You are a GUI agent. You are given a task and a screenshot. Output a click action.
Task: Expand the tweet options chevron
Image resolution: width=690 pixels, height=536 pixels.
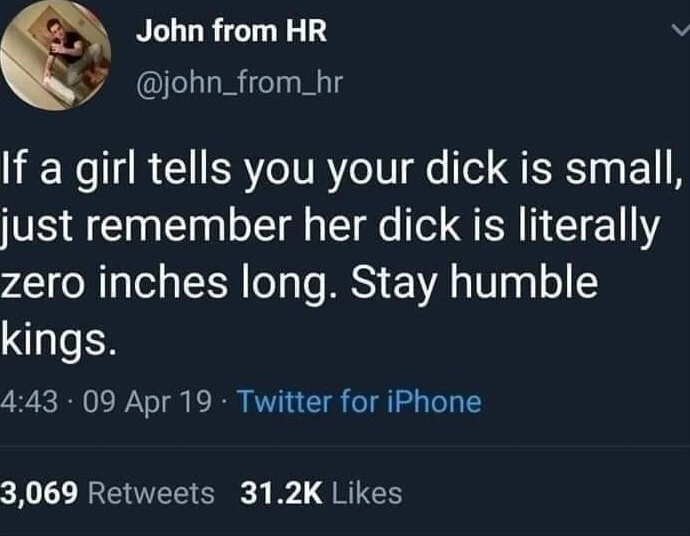[680, 30]
